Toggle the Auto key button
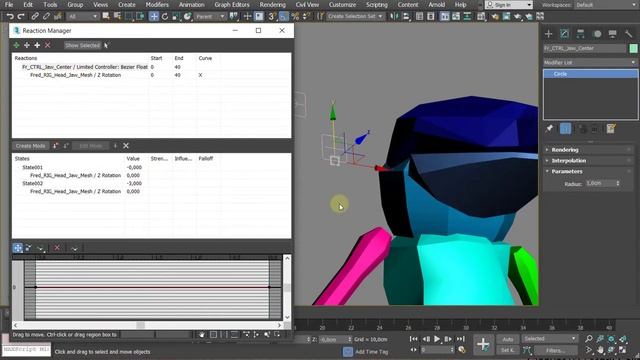The width and height of the screenshot is (640, 360). [508, 339]
